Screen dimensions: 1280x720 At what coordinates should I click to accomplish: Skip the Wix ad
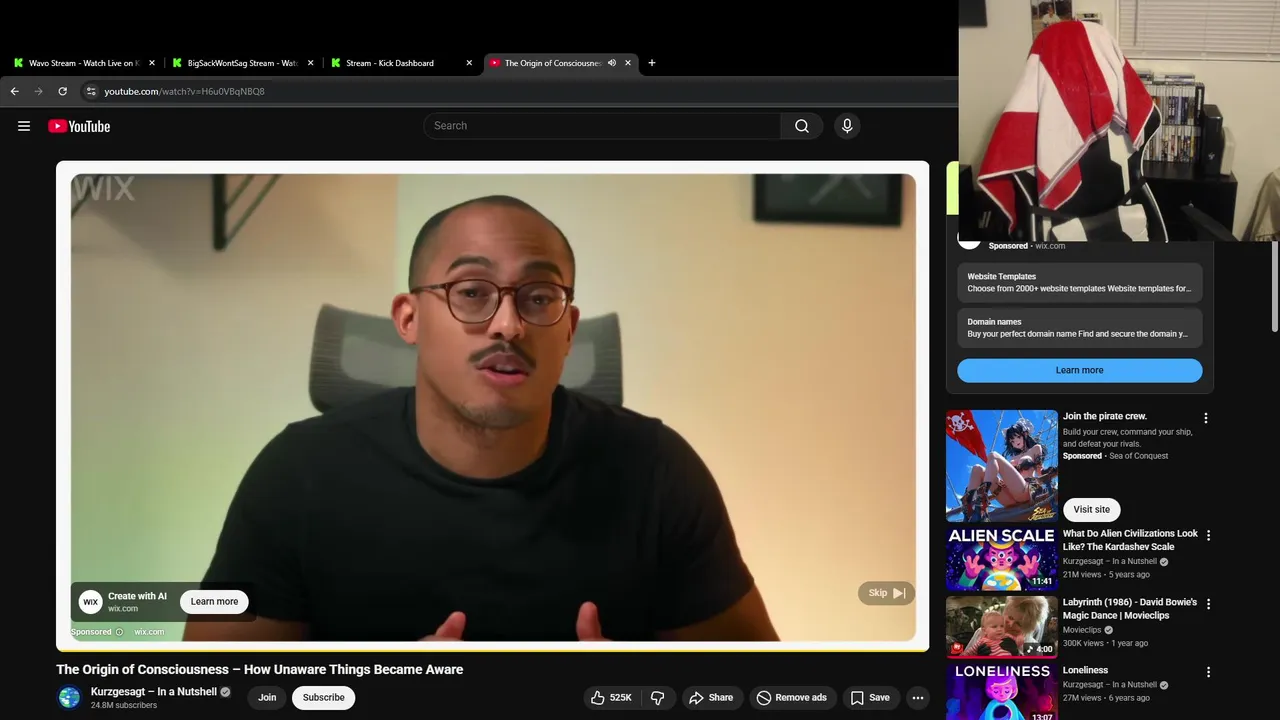[x=886, y=593]
